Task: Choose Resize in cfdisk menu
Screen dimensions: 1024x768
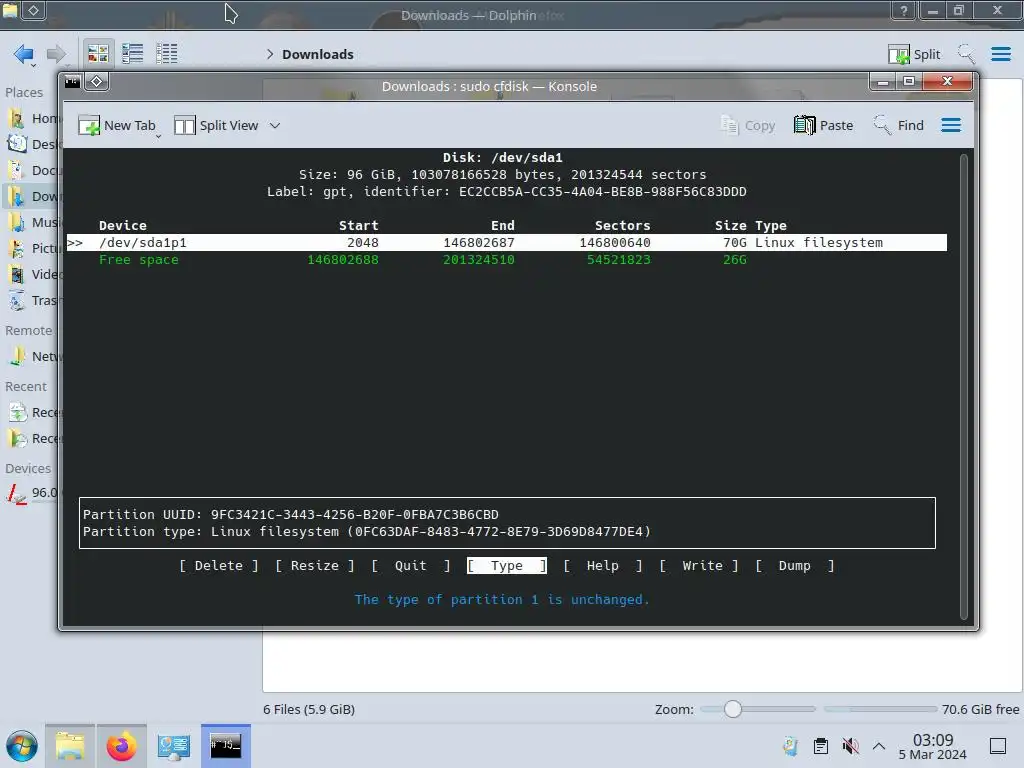Action: click(x=315, y=566)
